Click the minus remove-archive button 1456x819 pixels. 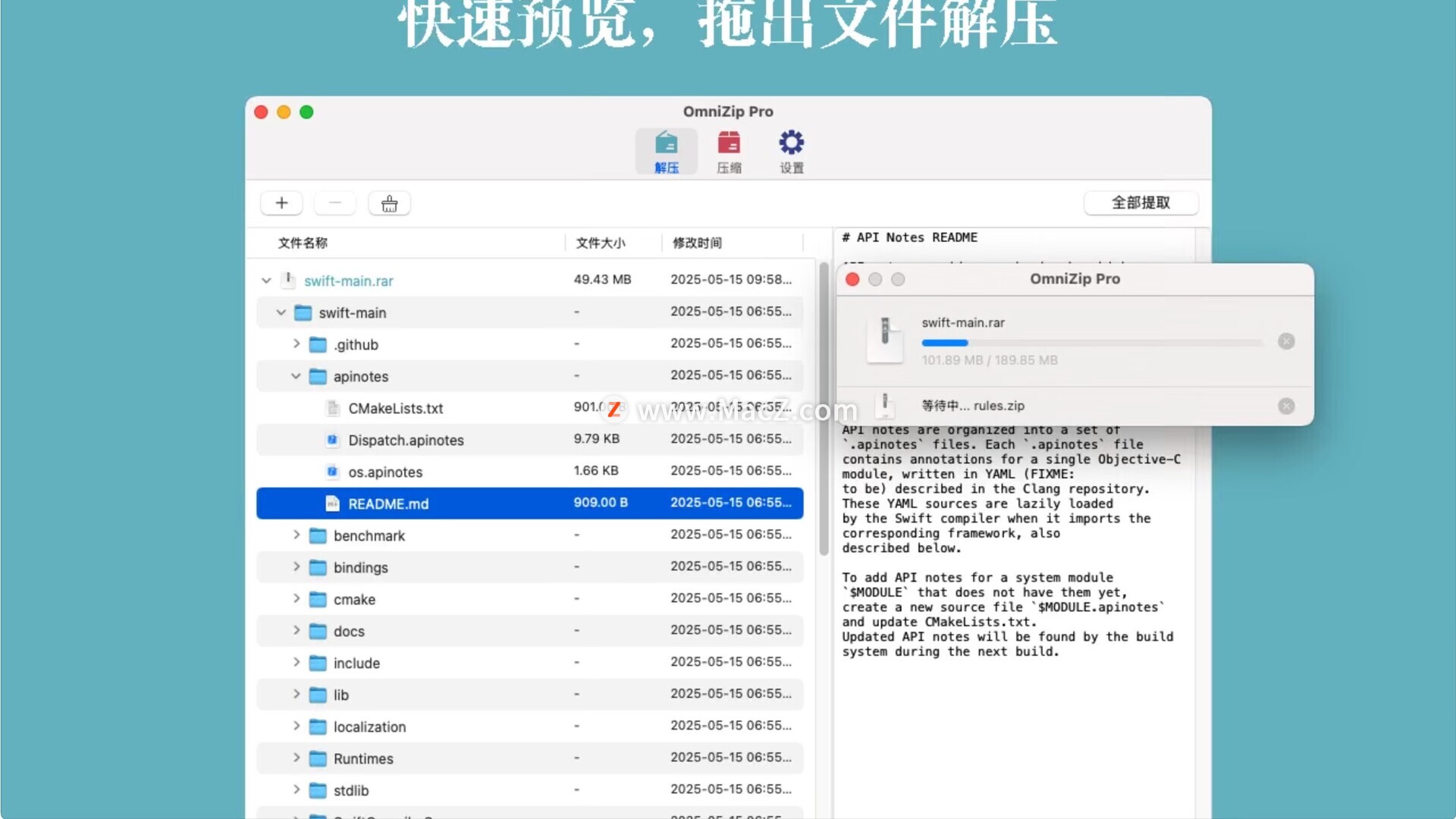click(335, 203)
